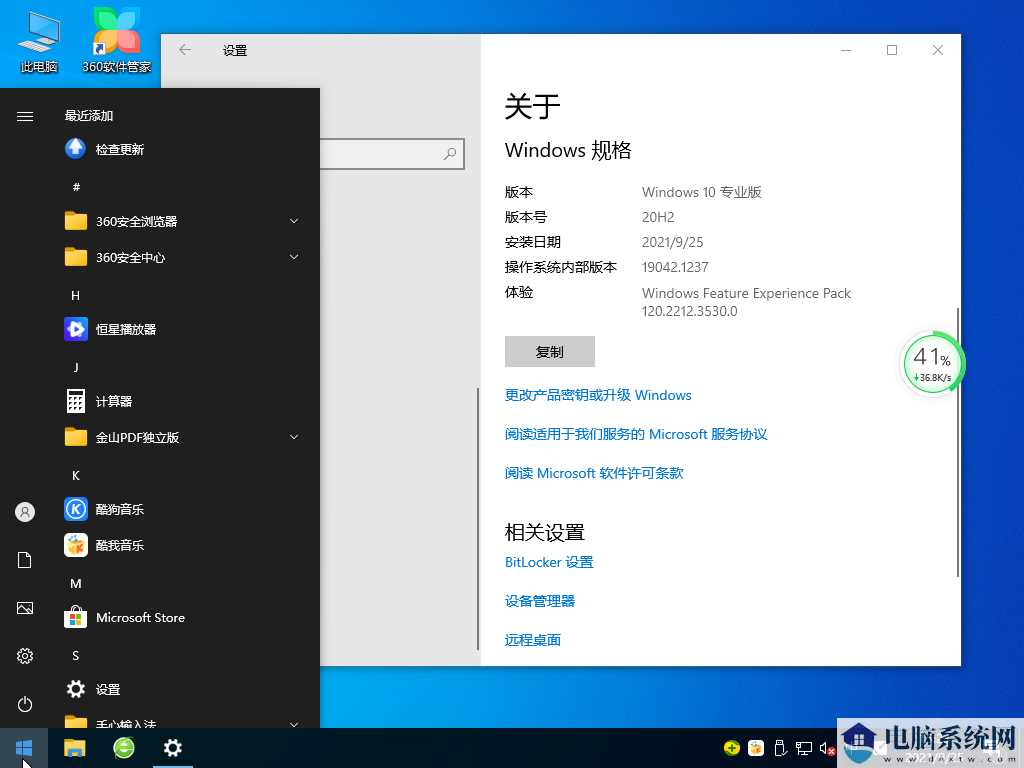The width and height of the screenshot is (1024, 768).
Task: Click the S letter group header
Action: 76,655
